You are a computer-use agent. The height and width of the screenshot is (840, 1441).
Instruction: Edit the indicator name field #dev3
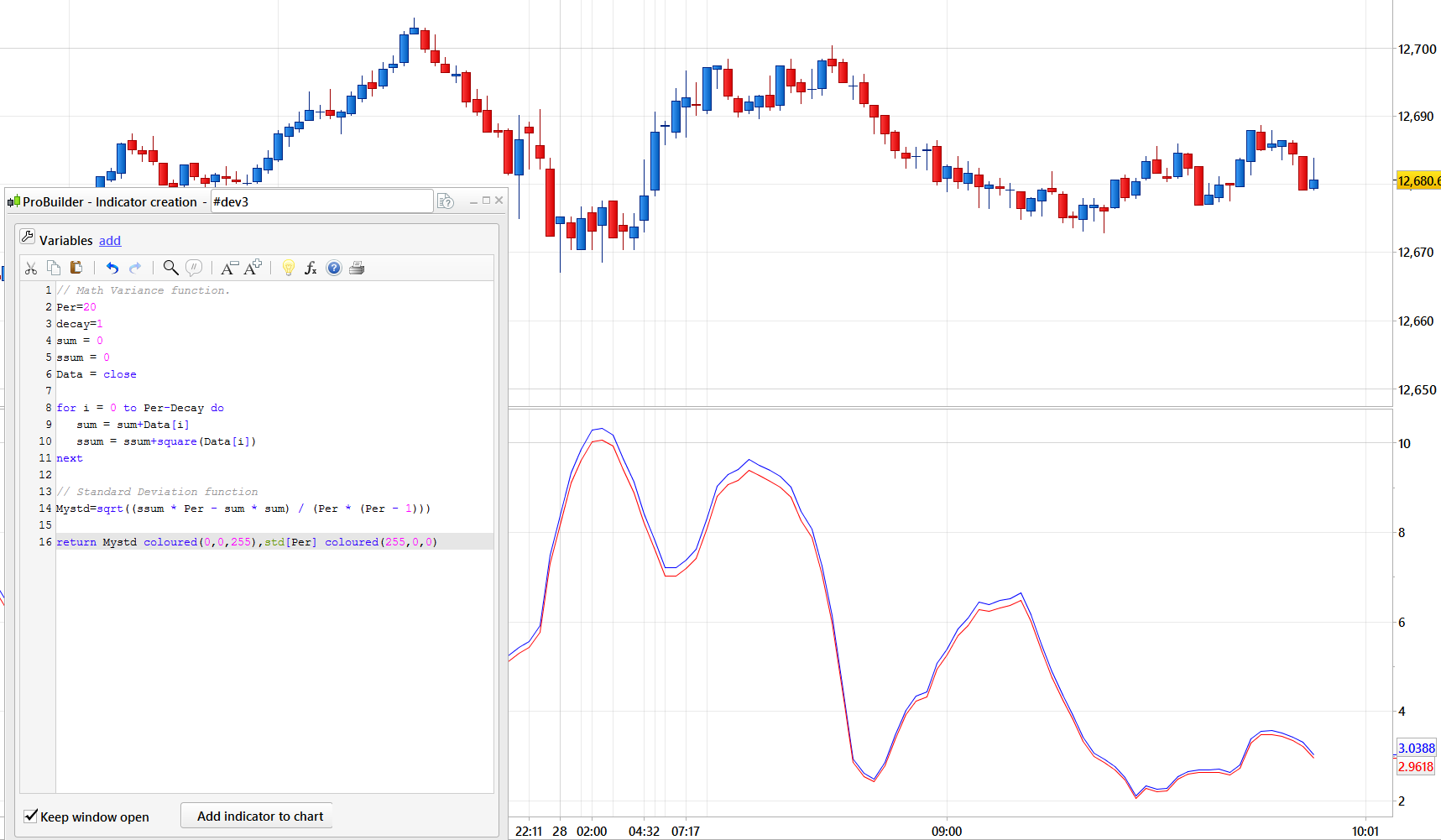coord(322,201)
